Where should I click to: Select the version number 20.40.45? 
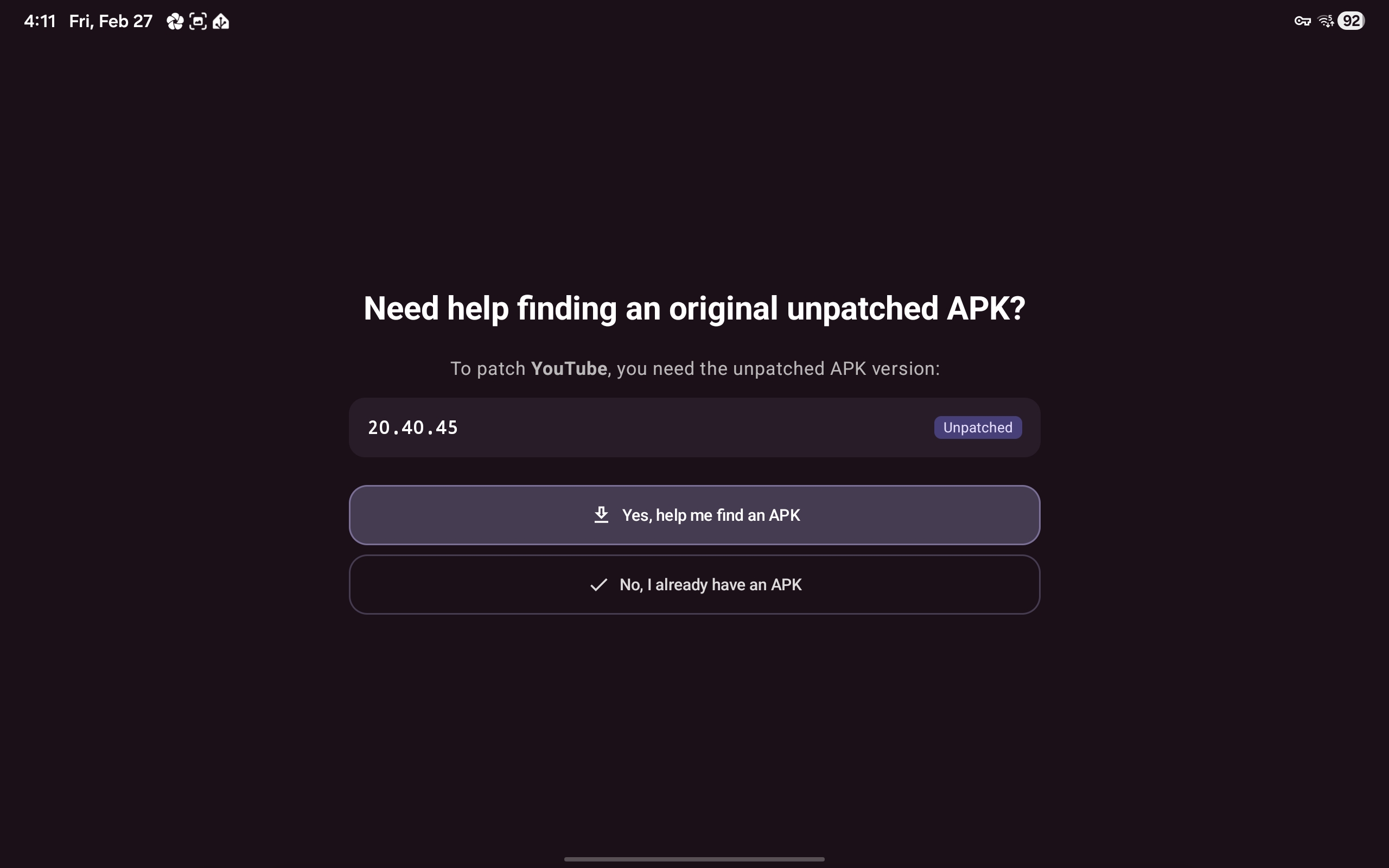(x=413, y=427)
